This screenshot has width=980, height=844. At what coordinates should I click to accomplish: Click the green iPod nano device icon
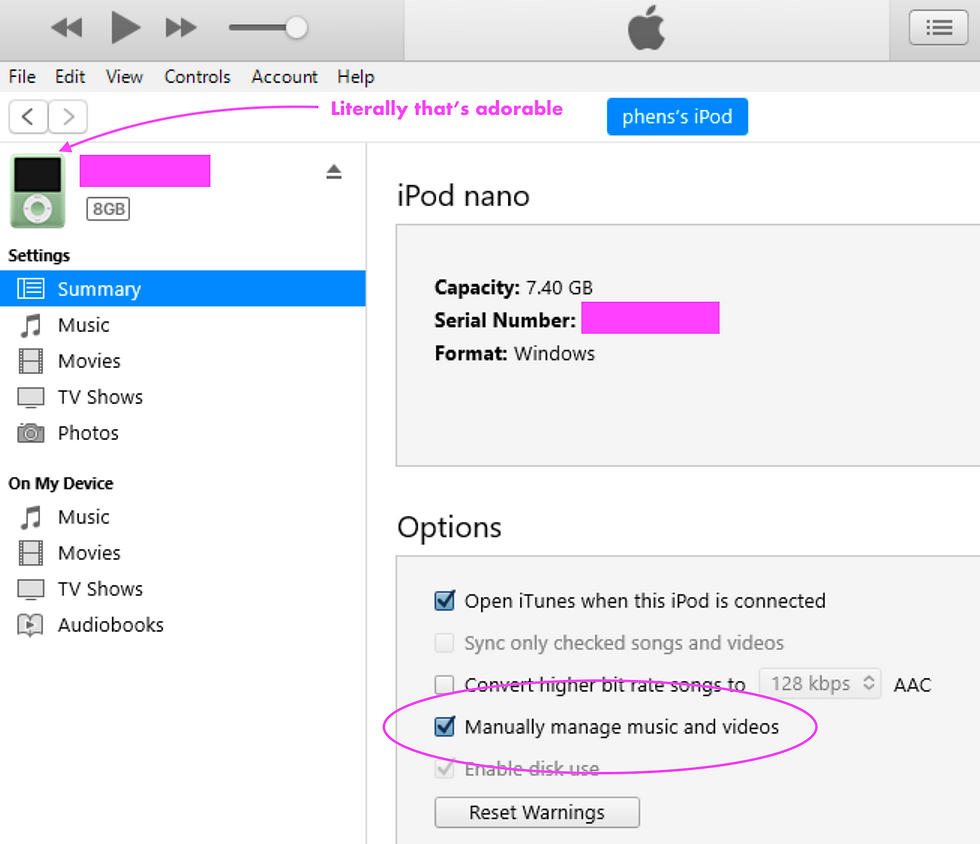(38, 191)
